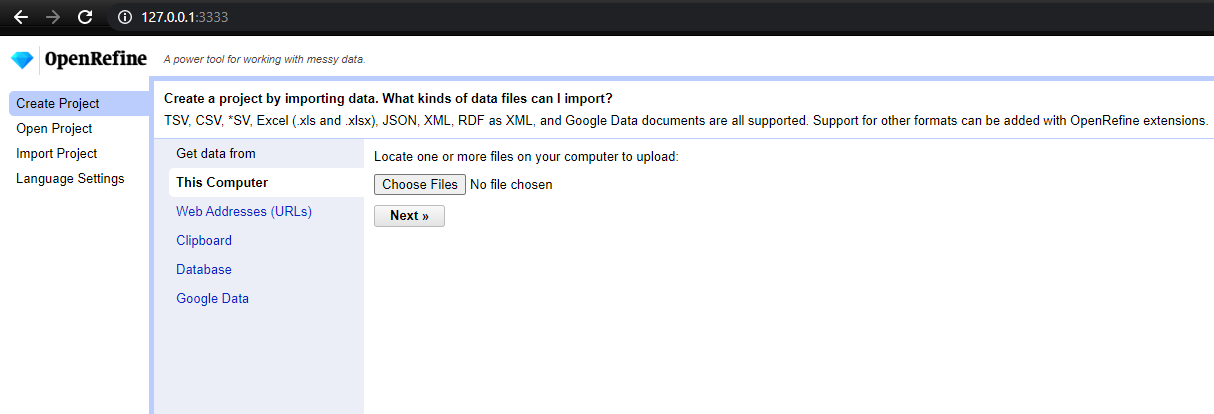
Task: Open the Google Data source option
Action: click(x=212, y=299)
